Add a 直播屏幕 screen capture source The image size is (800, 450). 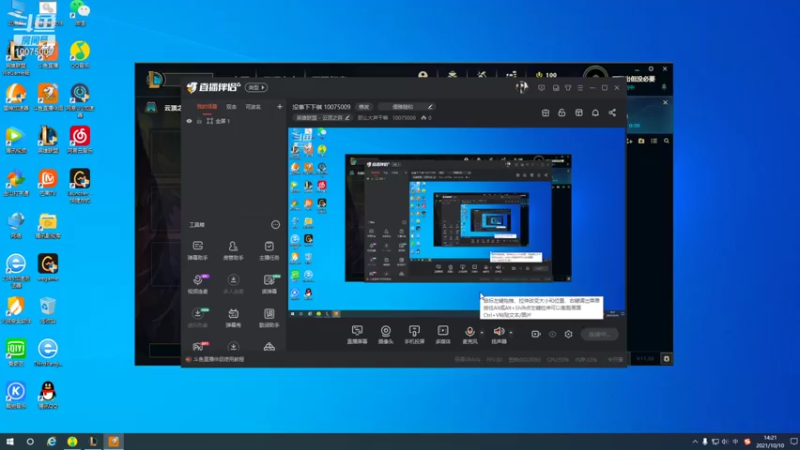tap(357, 335)
